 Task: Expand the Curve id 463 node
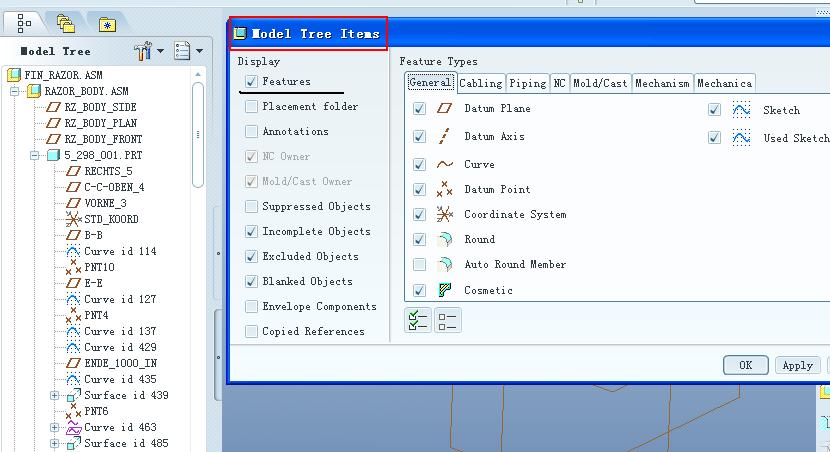55,427
